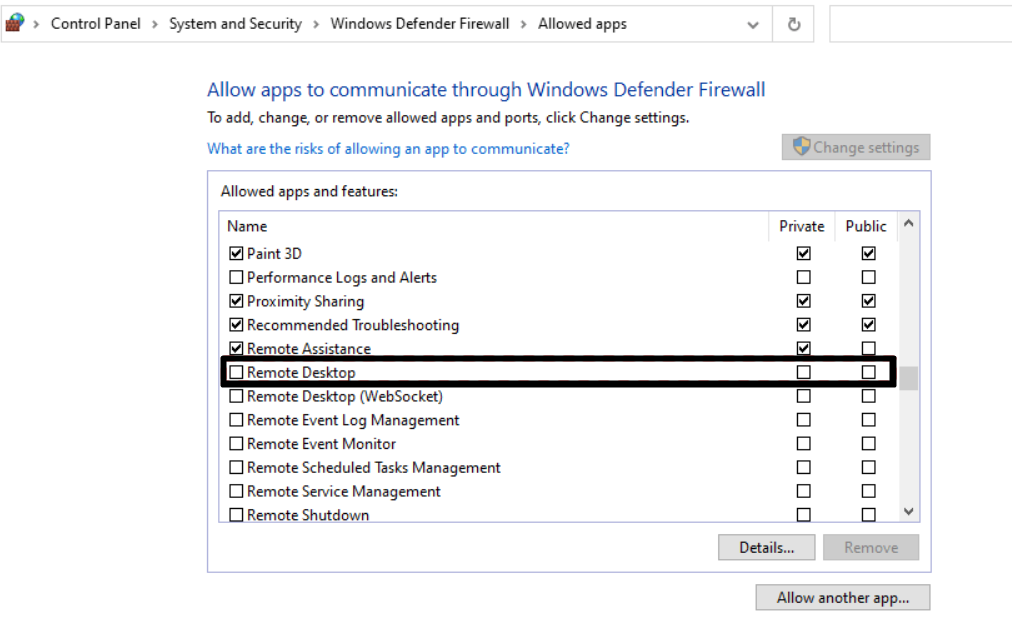Expand the chevron after System and Security breadcrumb

click(316, 24)
